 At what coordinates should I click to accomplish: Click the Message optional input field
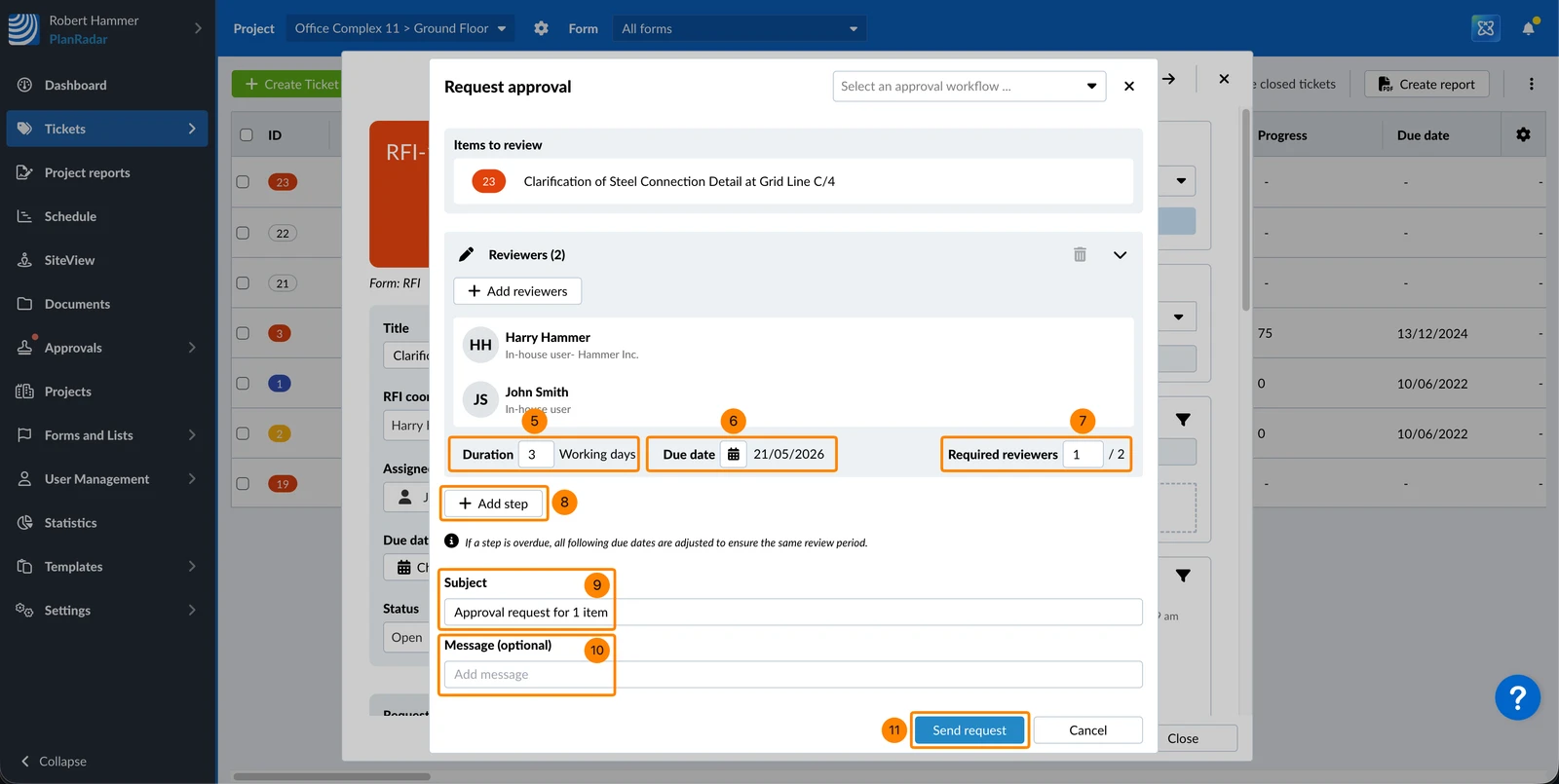(793, 674)
